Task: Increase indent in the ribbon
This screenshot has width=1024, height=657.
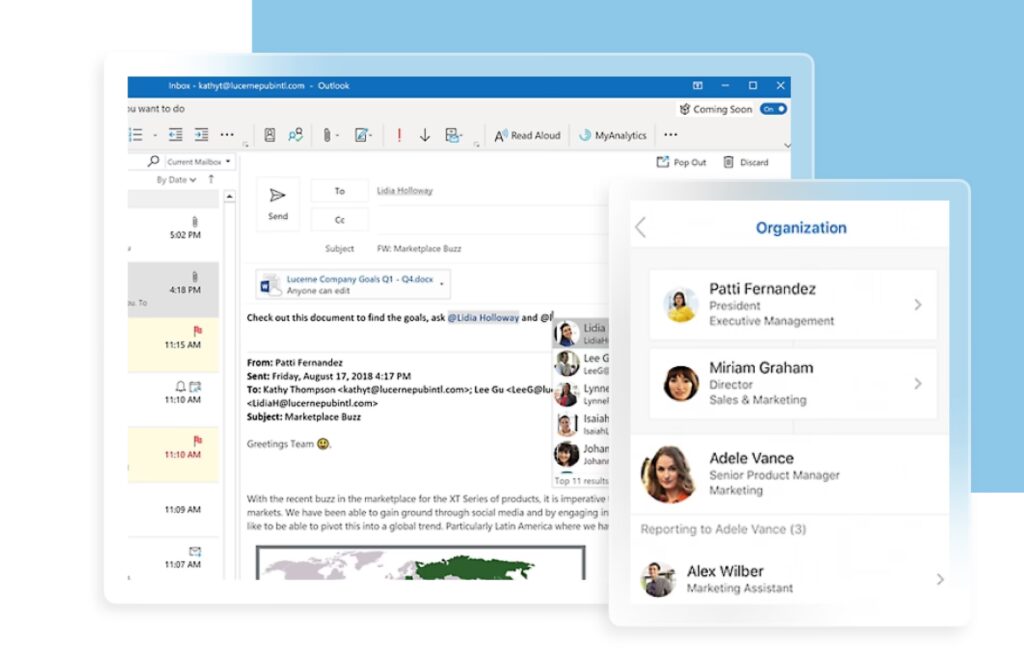Action: [x=201, y=136]
